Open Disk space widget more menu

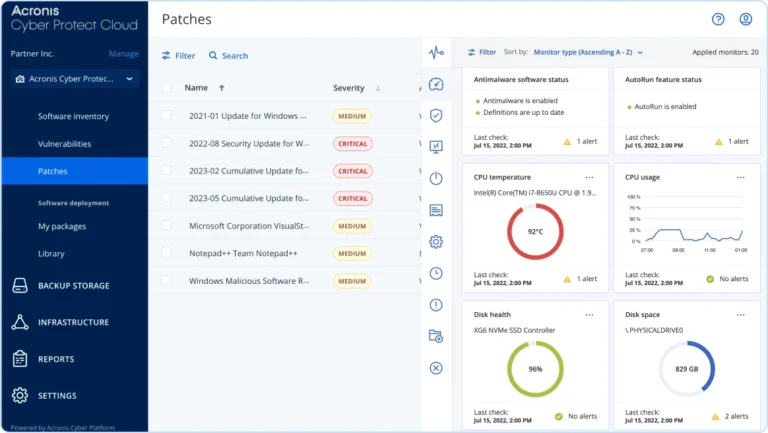(741, 315)
